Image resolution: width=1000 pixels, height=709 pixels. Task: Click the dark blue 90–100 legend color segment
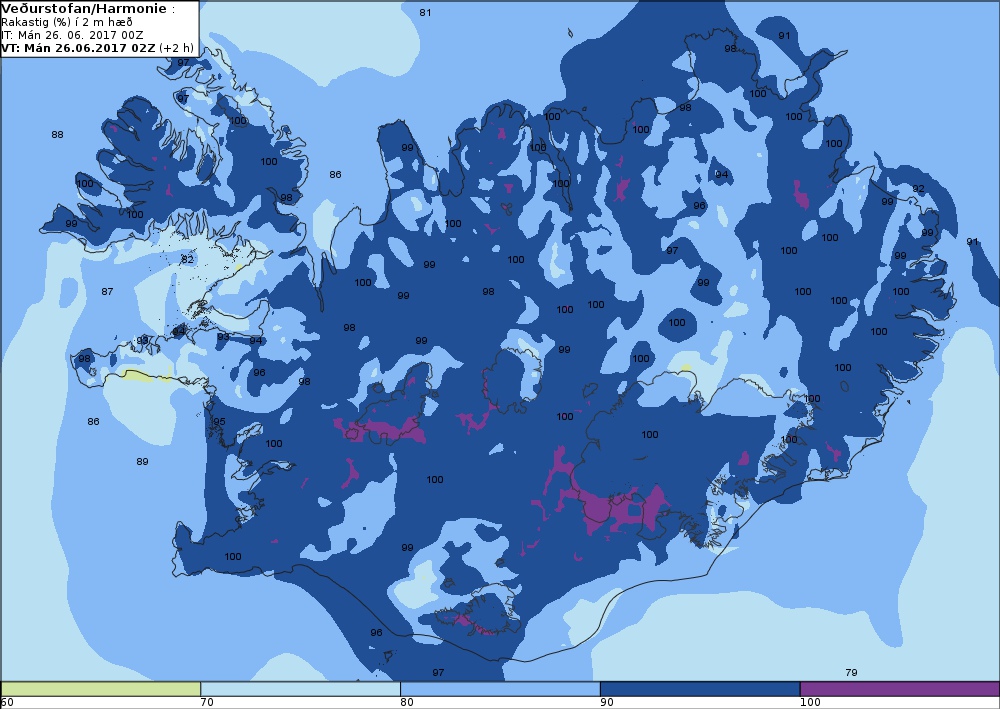point(700,689)
